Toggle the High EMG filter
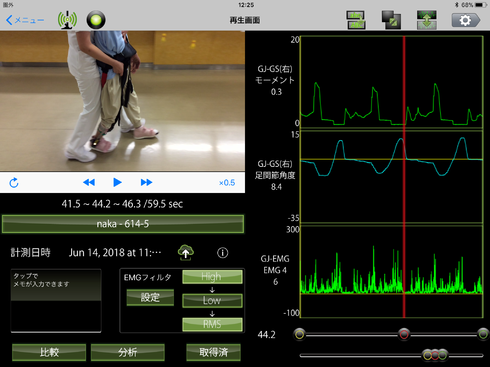The height and width of the screenshot is (367, 490). coord(212,277)
